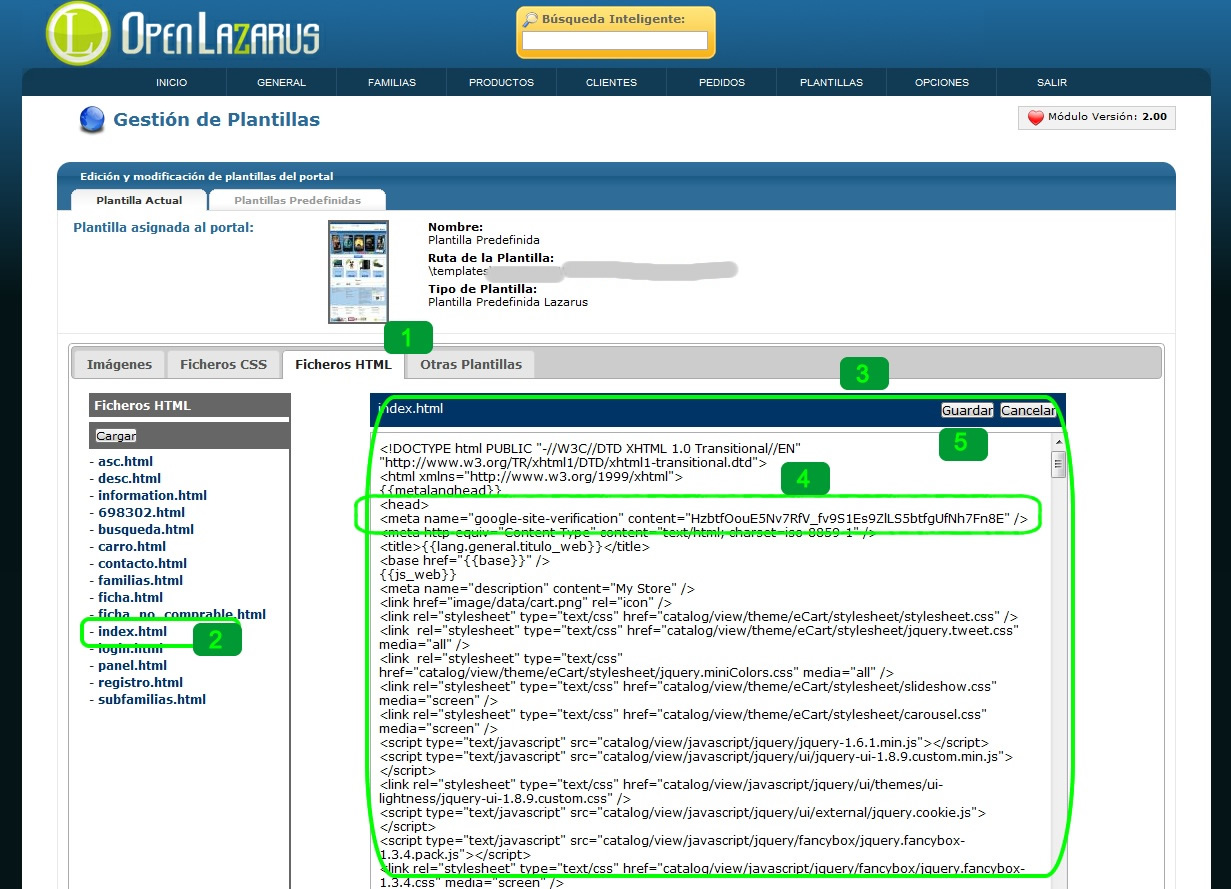Screen dimensions: 1231x889
Task: Open the PEDIDOS menu
Action: tap(721, 83)
